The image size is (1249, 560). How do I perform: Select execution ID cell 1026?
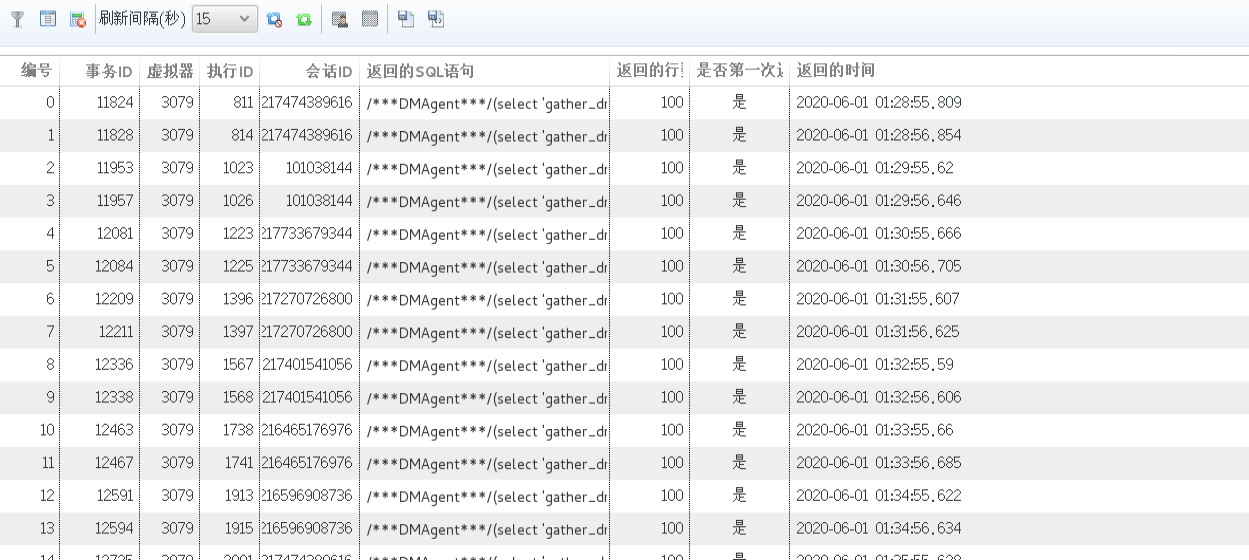(239, 201)
